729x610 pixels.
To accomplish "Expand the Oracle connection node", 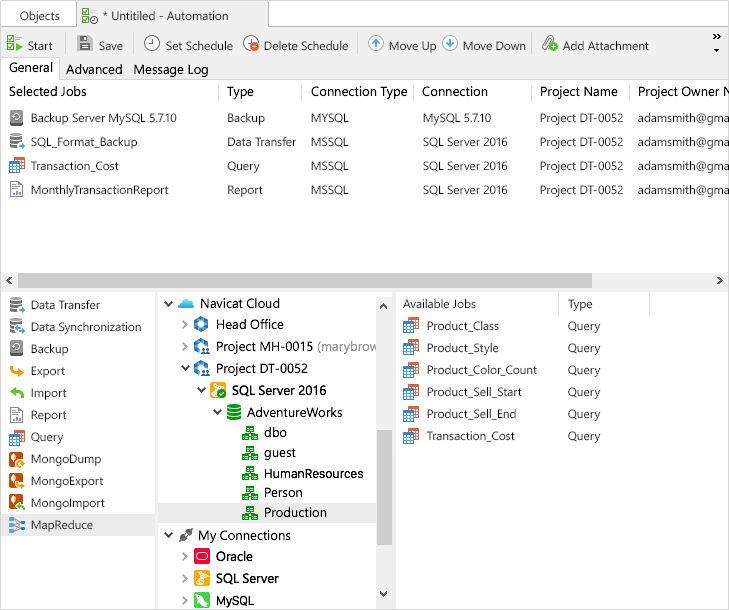I will (184, 557).
